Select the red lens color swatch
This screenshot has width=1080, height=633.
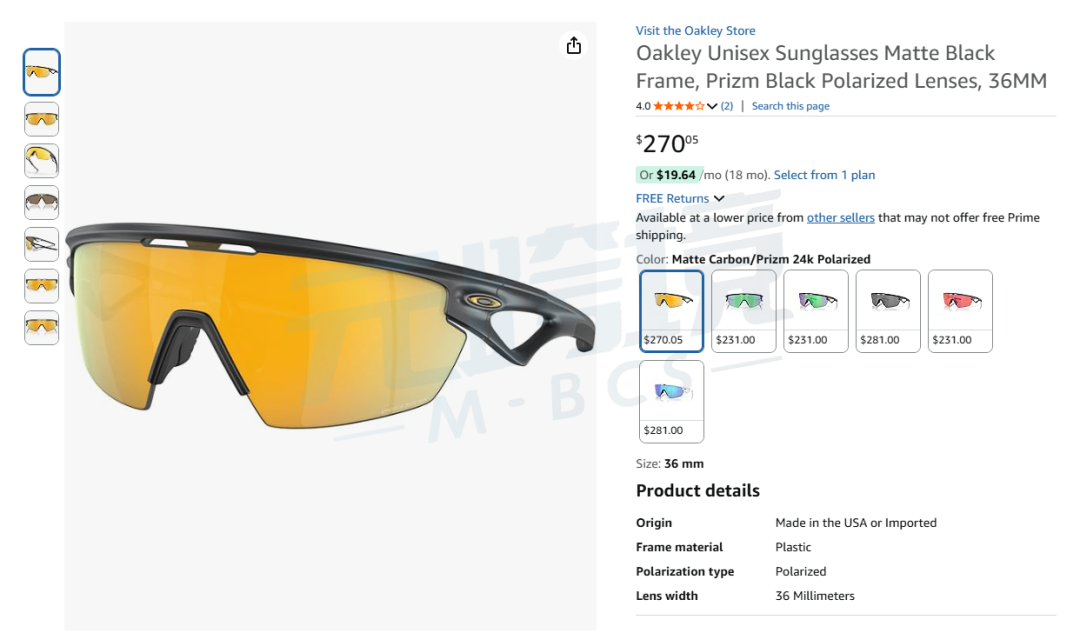[960, 311]
